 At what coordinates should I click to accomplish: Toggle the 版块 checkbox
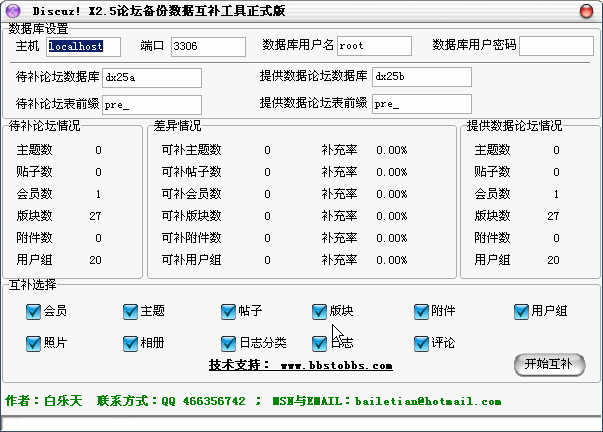click(x=319, y=311)
